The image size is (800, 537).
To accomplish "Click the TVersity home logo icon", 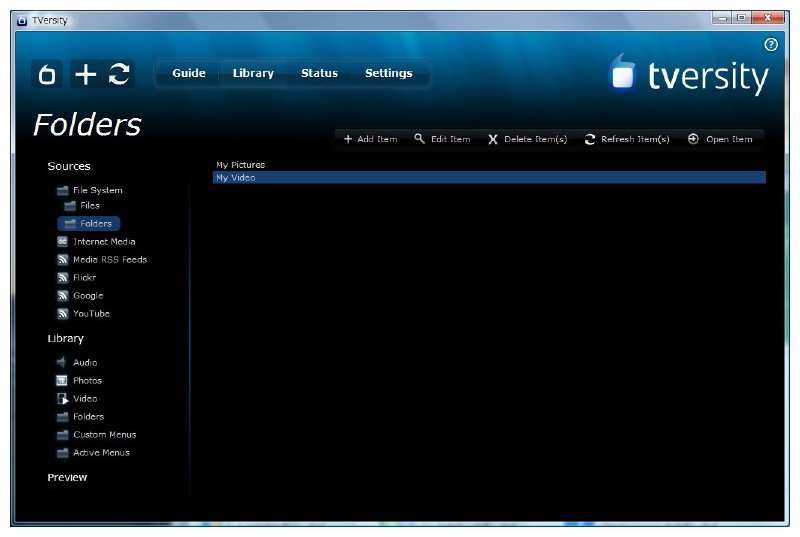I will (47, 74).
